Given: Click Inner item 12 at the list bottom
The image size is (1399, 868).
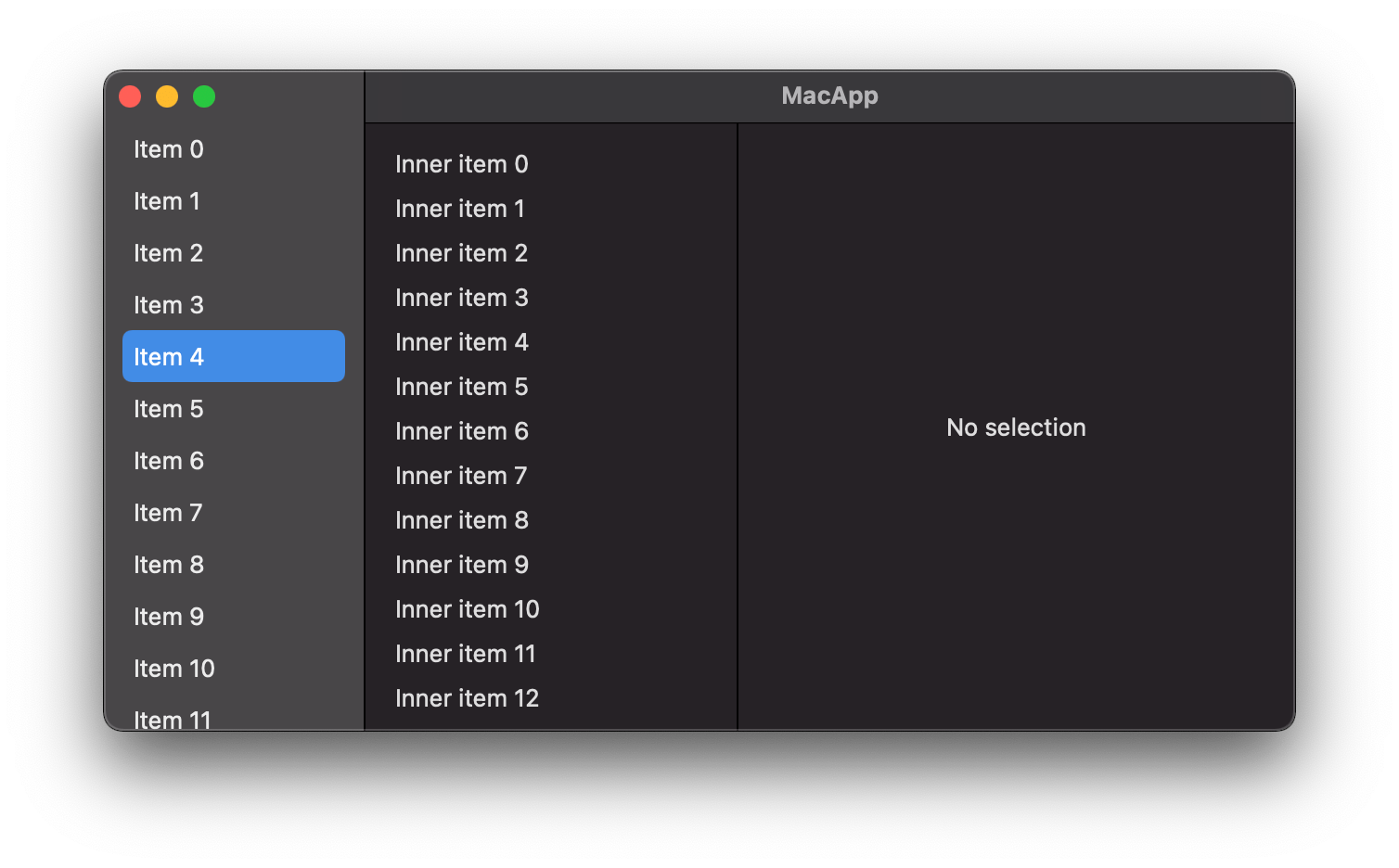Looking at the screenshot, I should coord(467,697).
